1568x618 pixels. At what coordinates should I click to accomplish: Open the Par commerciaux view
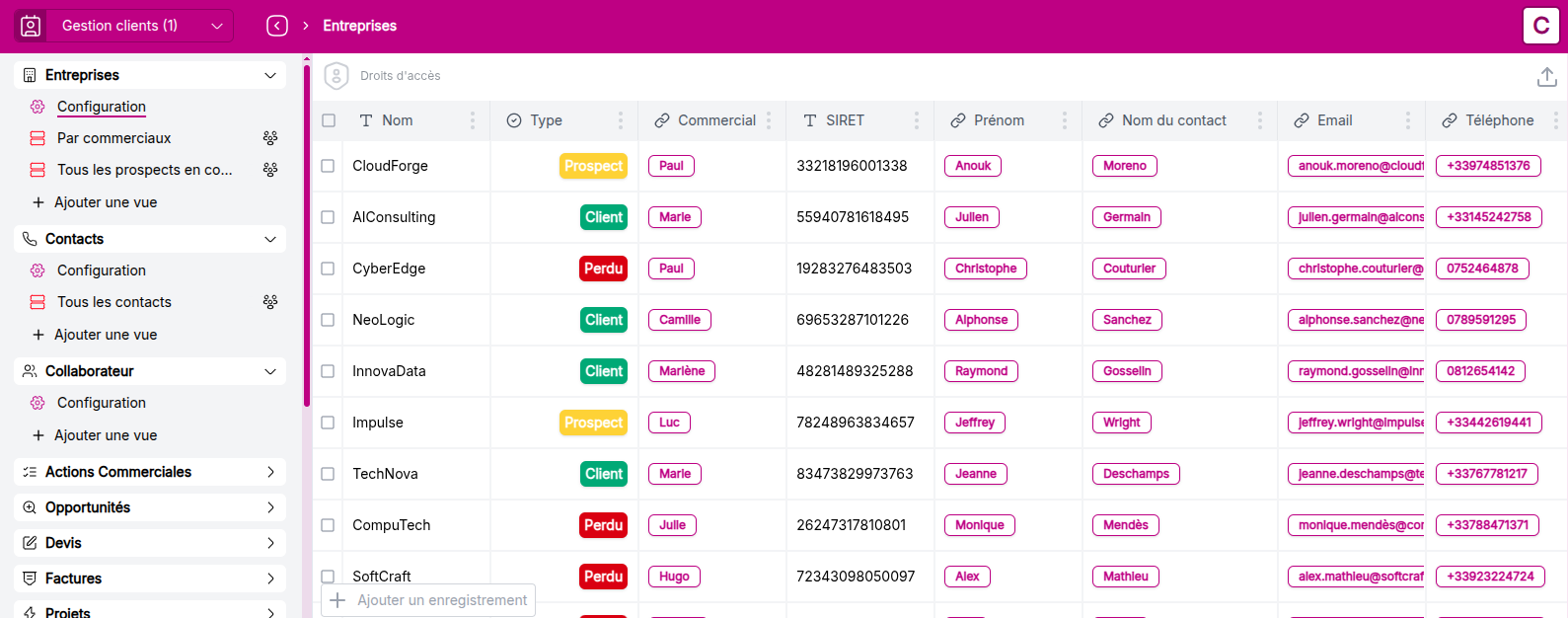point(114,138)
